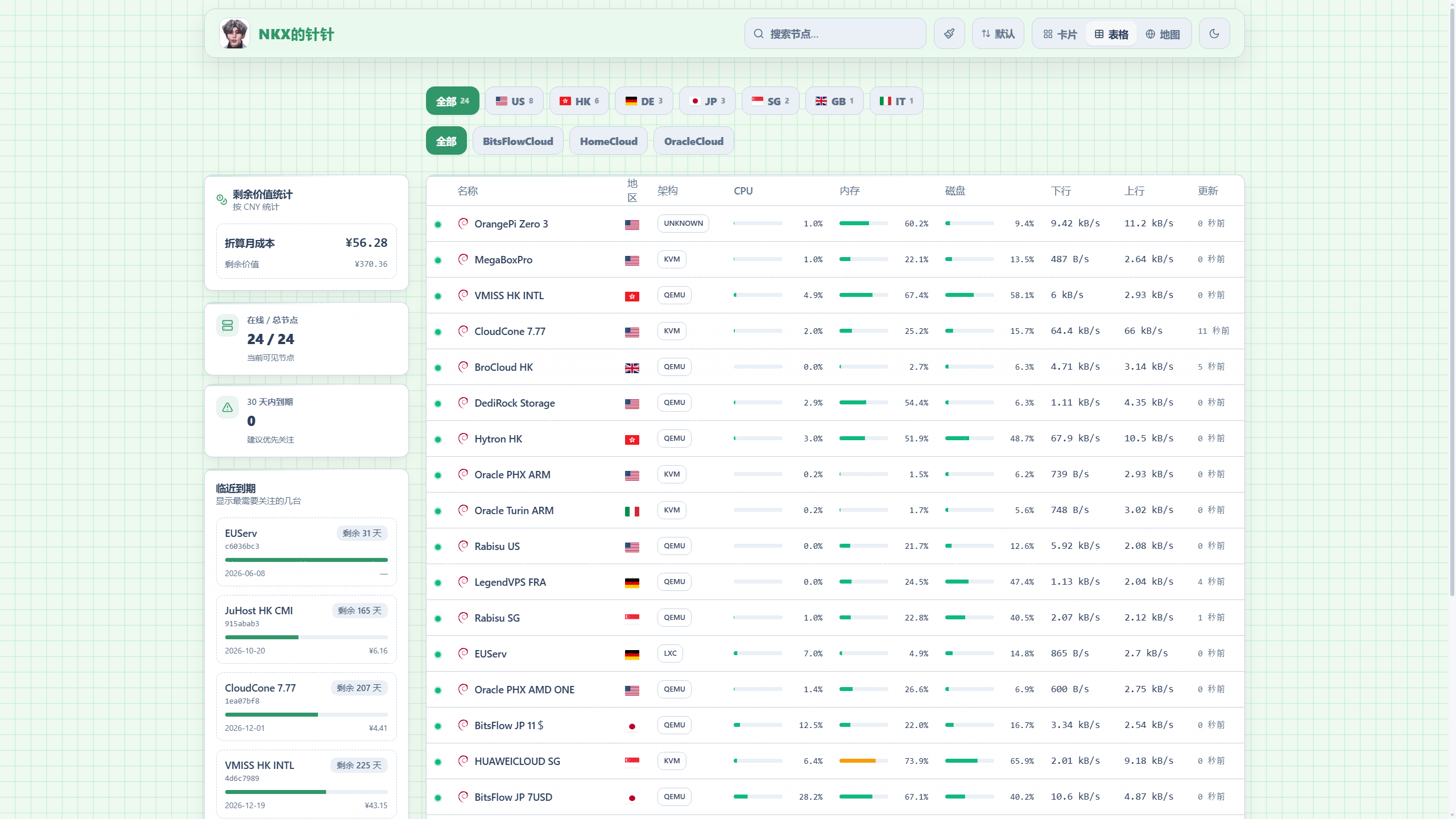Click the Debian icon beside DediRock Storage

464,402
